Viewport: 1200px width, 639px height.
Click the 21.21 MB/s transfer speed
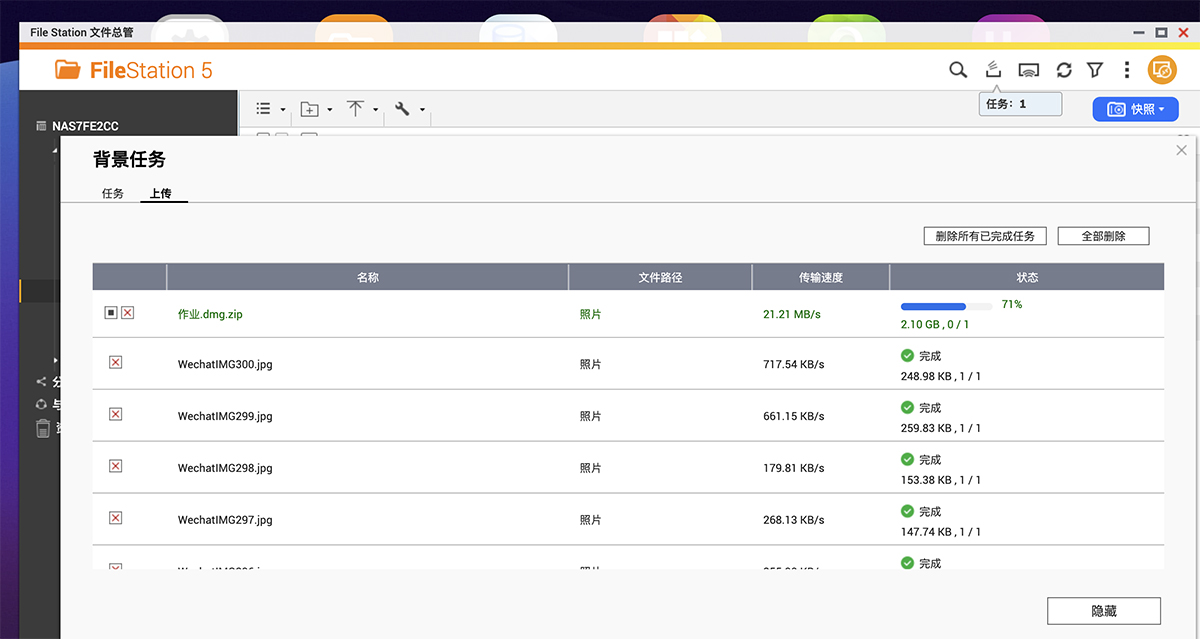point(792,314)
